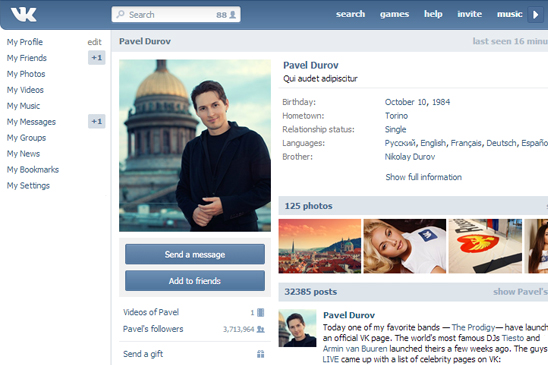Click the October 10, 1984 birthday link

[417, 102]
